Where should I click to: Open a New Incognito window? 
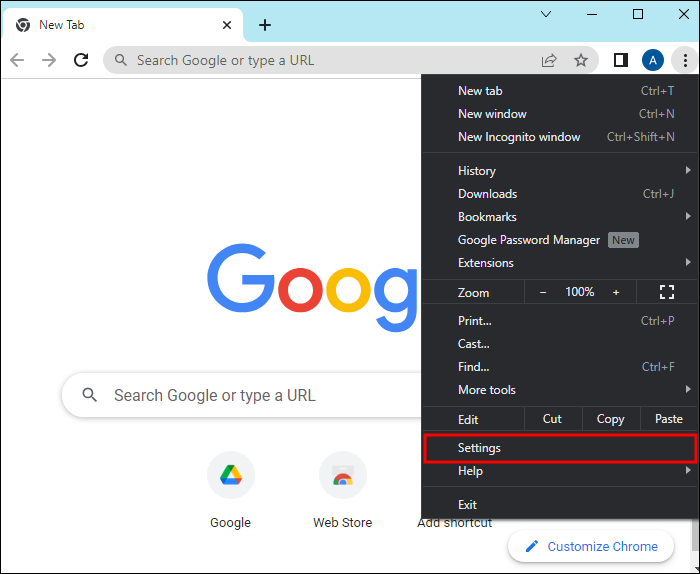(560, 137)
